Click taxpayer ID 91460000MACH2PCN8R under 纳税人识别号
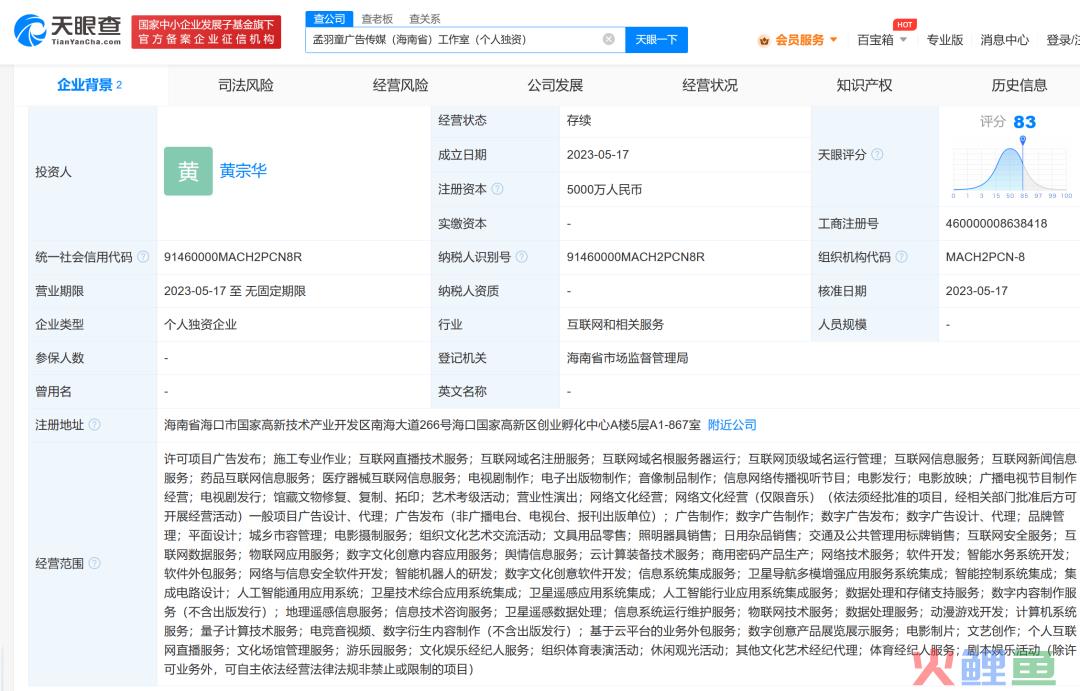The height and width of the screenshot is (691, 1080). [x=636, y=257]
